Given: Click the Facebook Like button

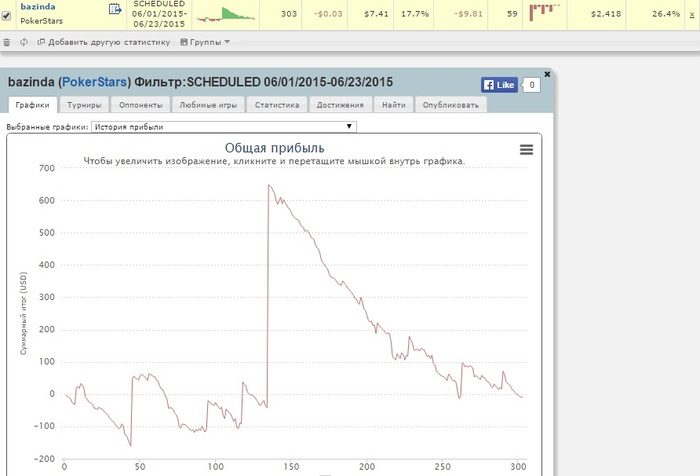Looking at the screenshot, I should 499,85.
